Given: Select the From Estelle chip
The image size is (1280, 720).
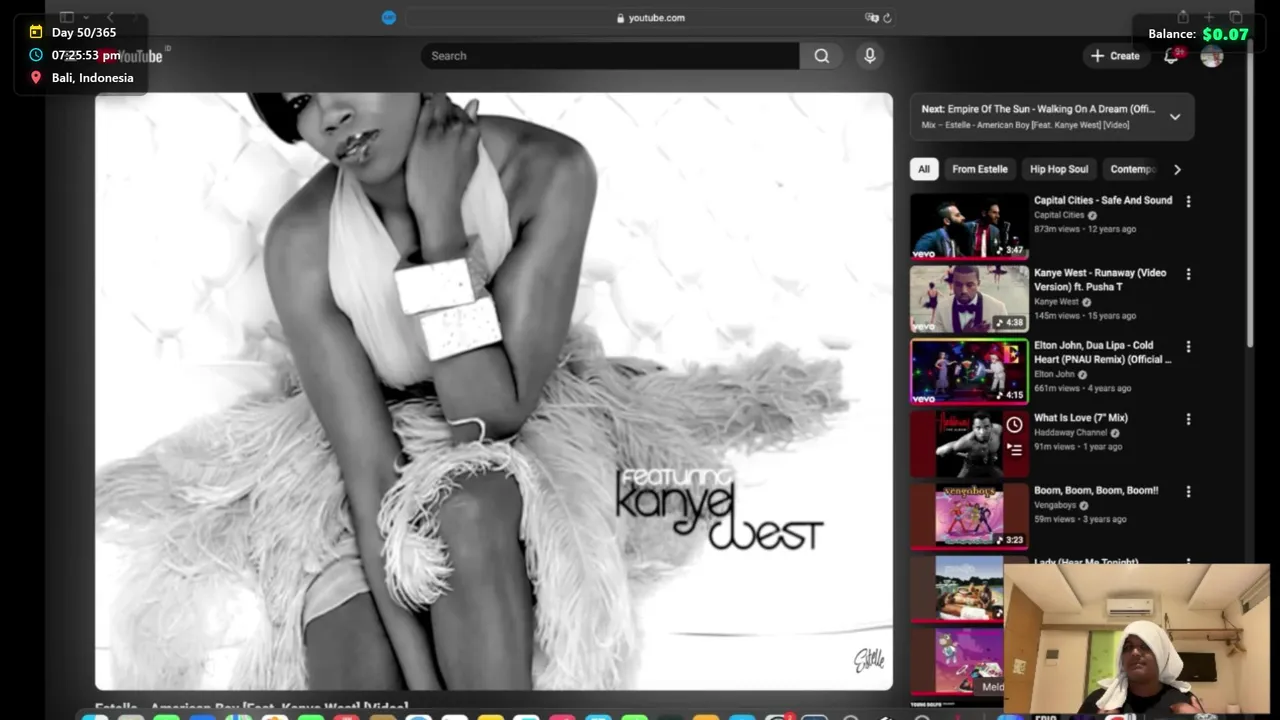Looking at the screenshot, I should pos(980,169).
